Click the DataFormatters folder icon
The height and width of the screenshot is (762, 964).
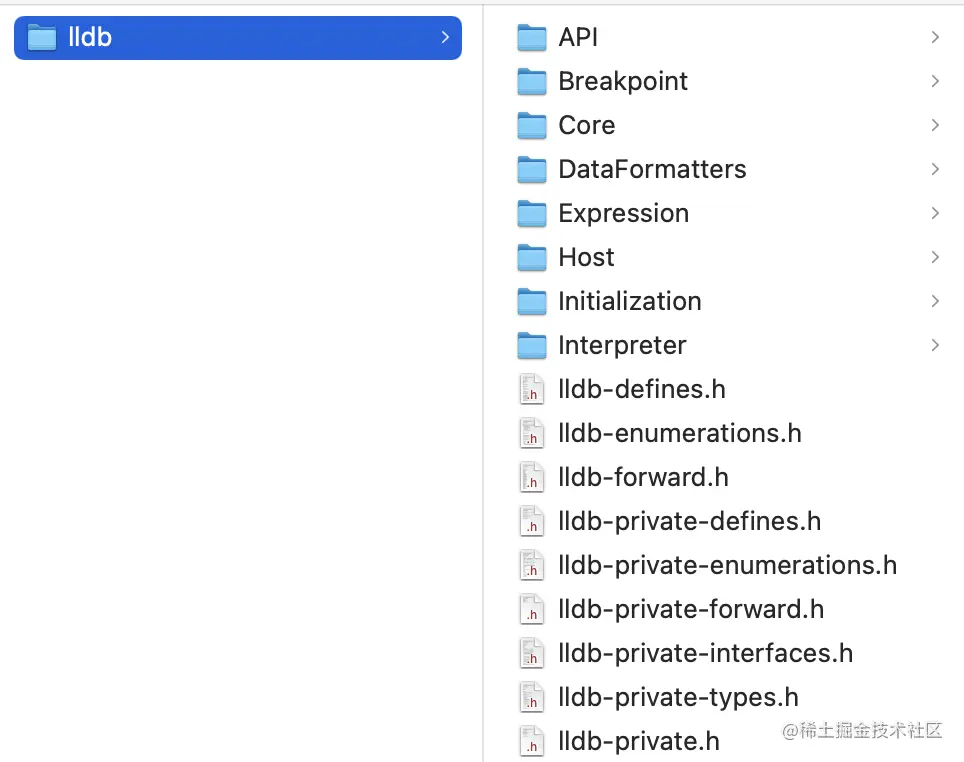[x=532, y=170]
